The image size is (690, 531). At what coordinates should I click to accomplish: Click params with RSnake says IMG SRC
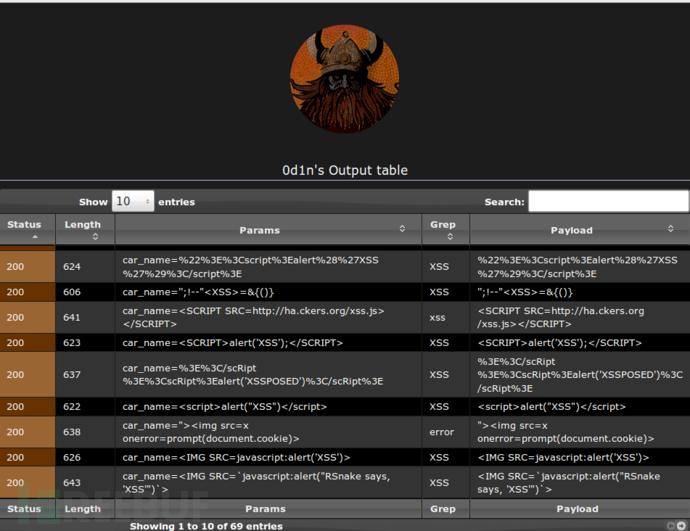[256, 483]
